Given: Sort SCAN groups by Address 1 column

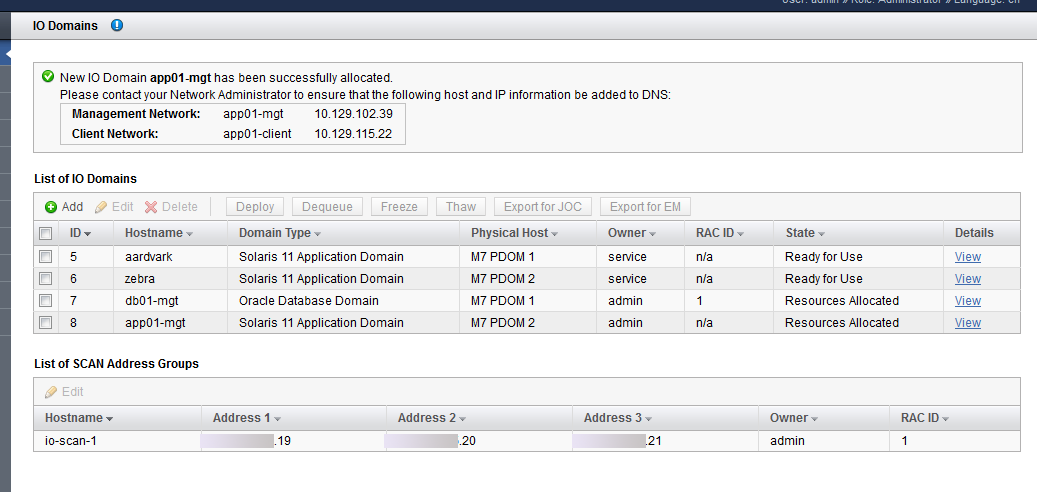Looking at the screenshot, I should [278, 419].
